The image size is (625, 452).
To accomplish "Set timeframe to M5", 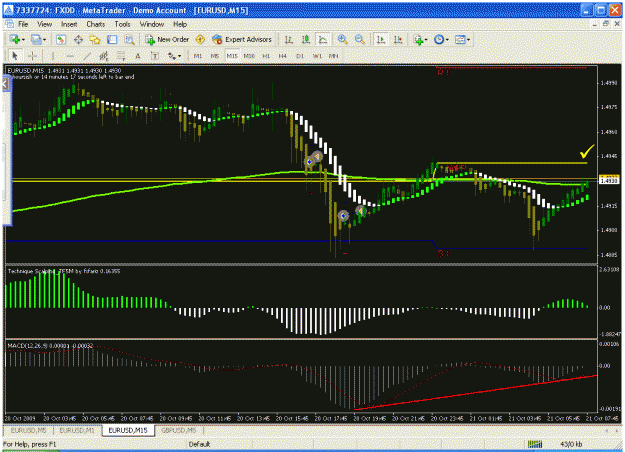I will (x=215, y=56).
